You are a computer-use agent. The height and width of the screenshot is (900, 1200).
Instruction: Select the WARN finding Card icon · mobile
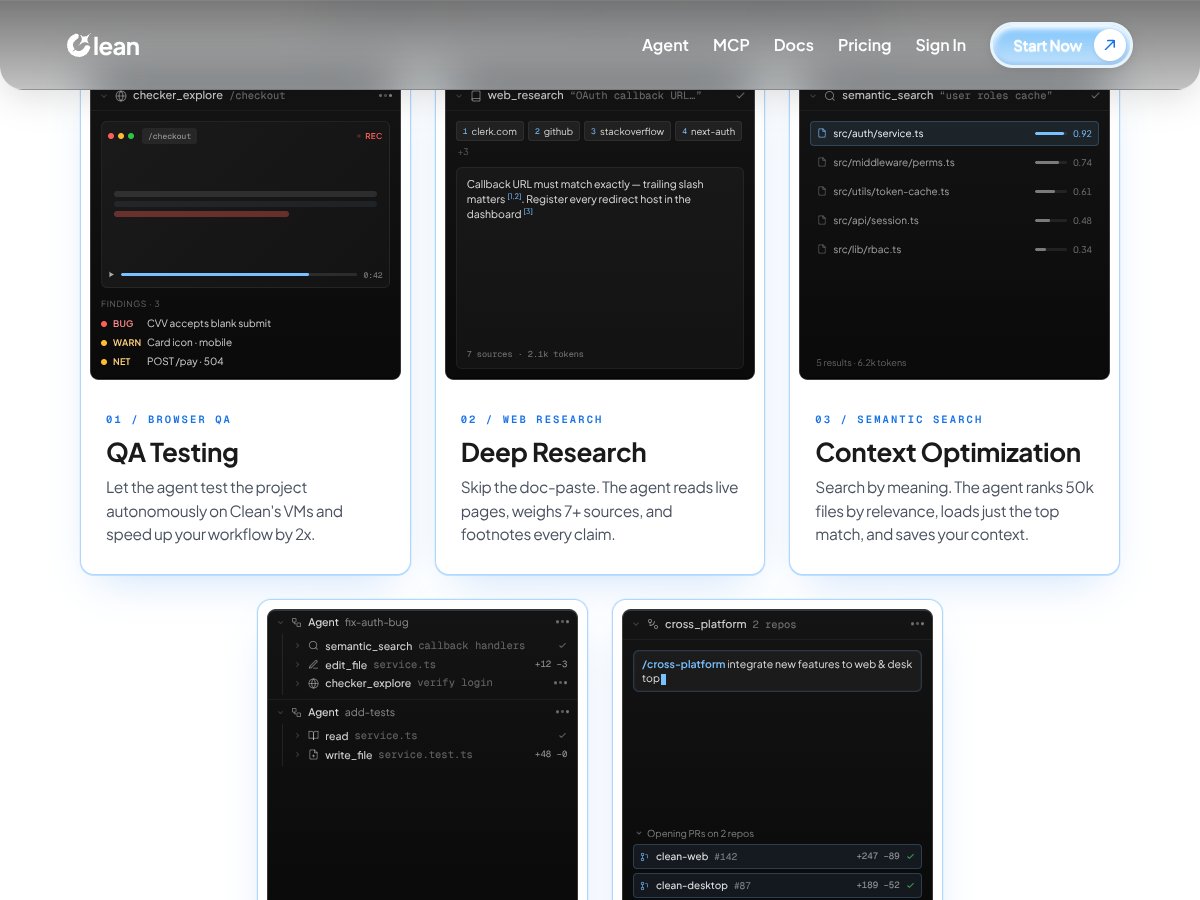pos(245,343)
